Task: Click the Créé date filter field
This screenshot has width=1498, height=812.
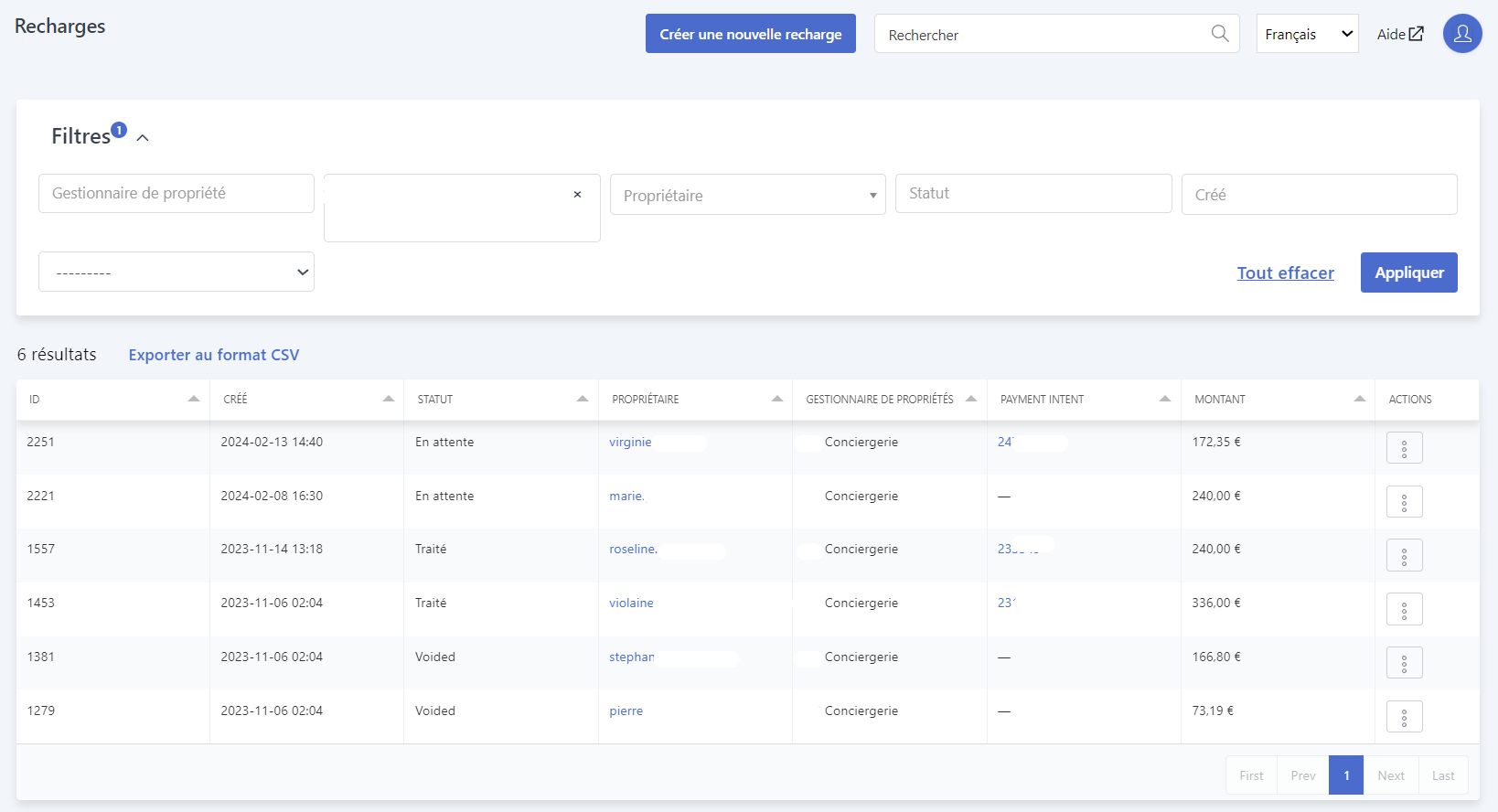Action: pyautogui.click(x=1319, y=195)
